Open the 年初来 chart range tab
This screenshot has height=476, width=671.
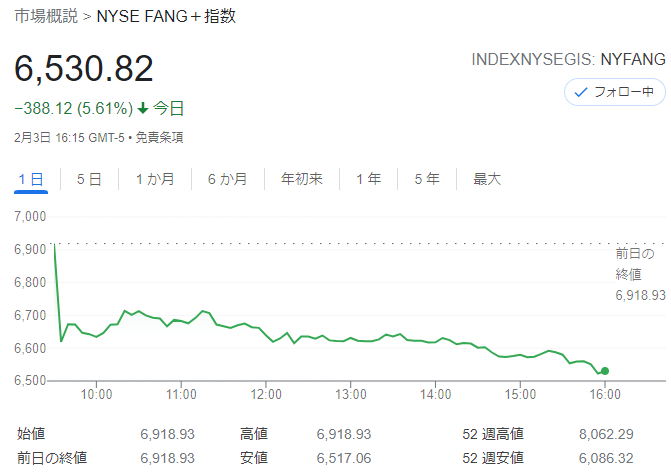coord(302,179)
